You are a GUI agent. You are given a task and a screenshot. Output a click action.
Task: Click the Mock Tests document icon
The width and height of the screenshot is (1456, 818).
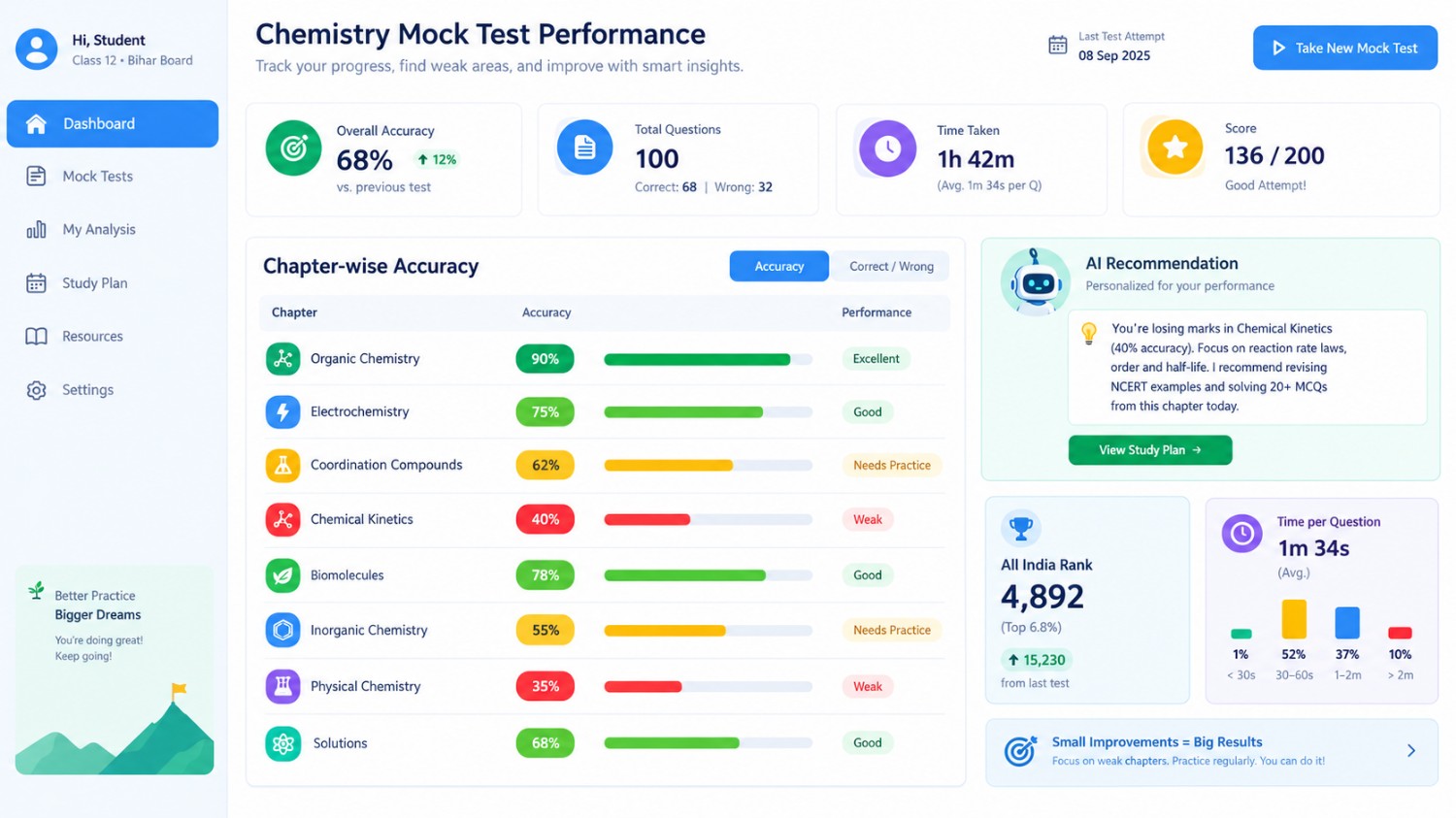click(x=36, y=176)
